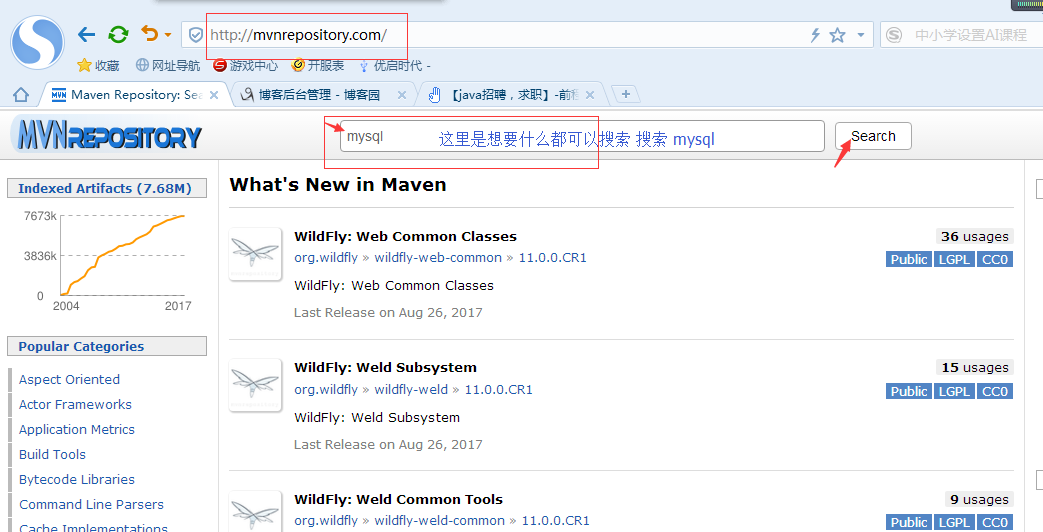
Task: Open wildfly-weld artifact link
Action: 411,390
